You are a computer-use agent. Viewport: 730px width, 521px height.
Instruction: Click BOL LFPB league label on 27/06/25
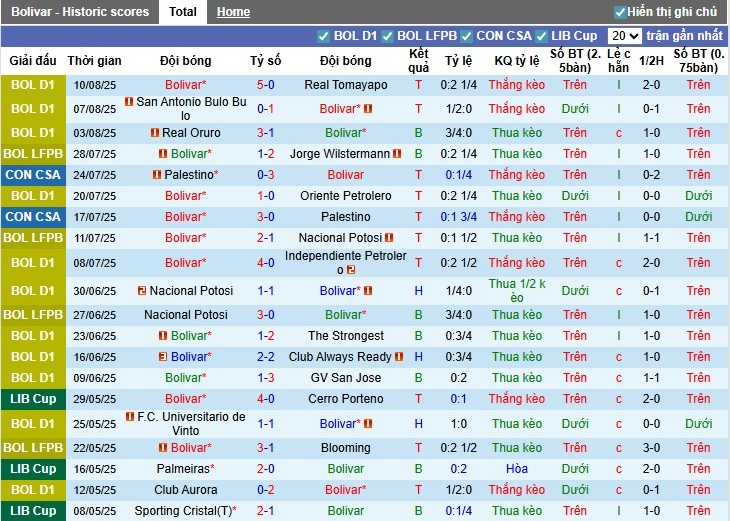(33, 315)
